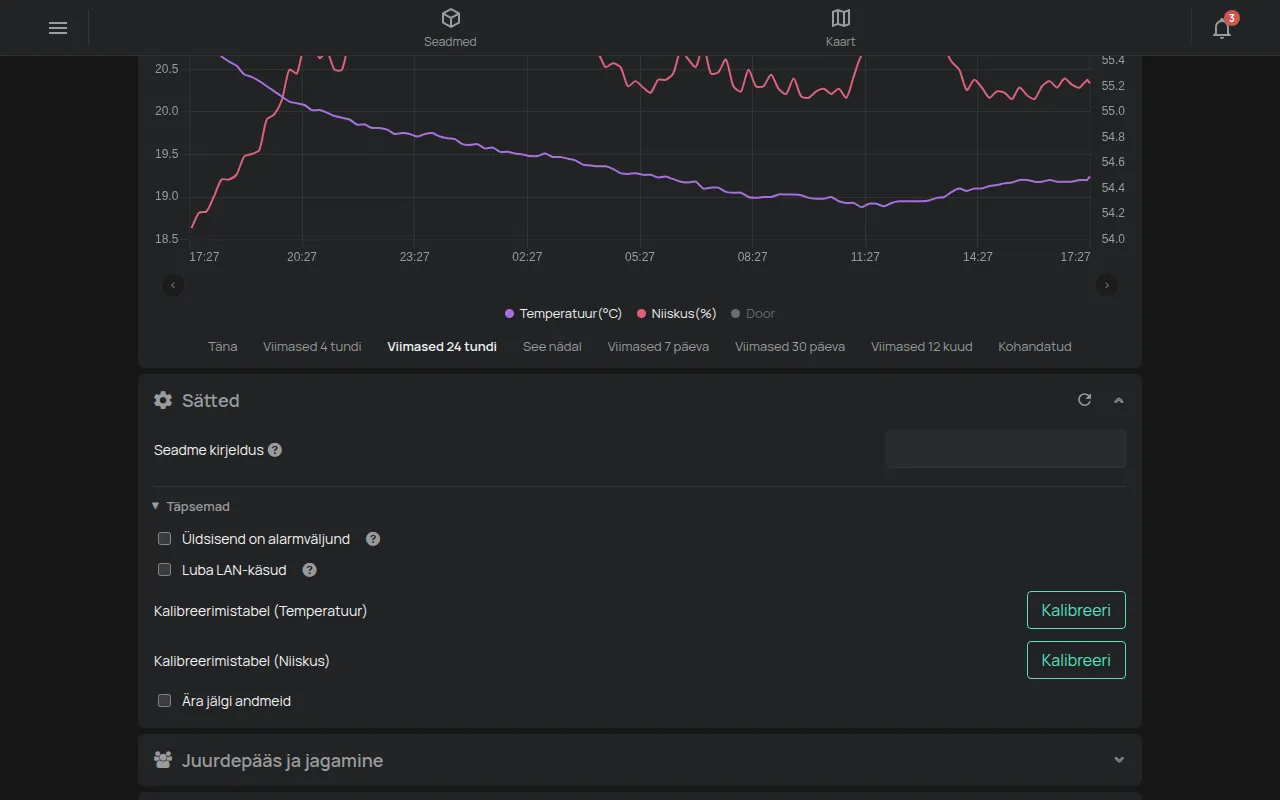The image size is (1280, 800).
Task: Check the Ära jälgi andmeid option
Action: click(165, 701)
